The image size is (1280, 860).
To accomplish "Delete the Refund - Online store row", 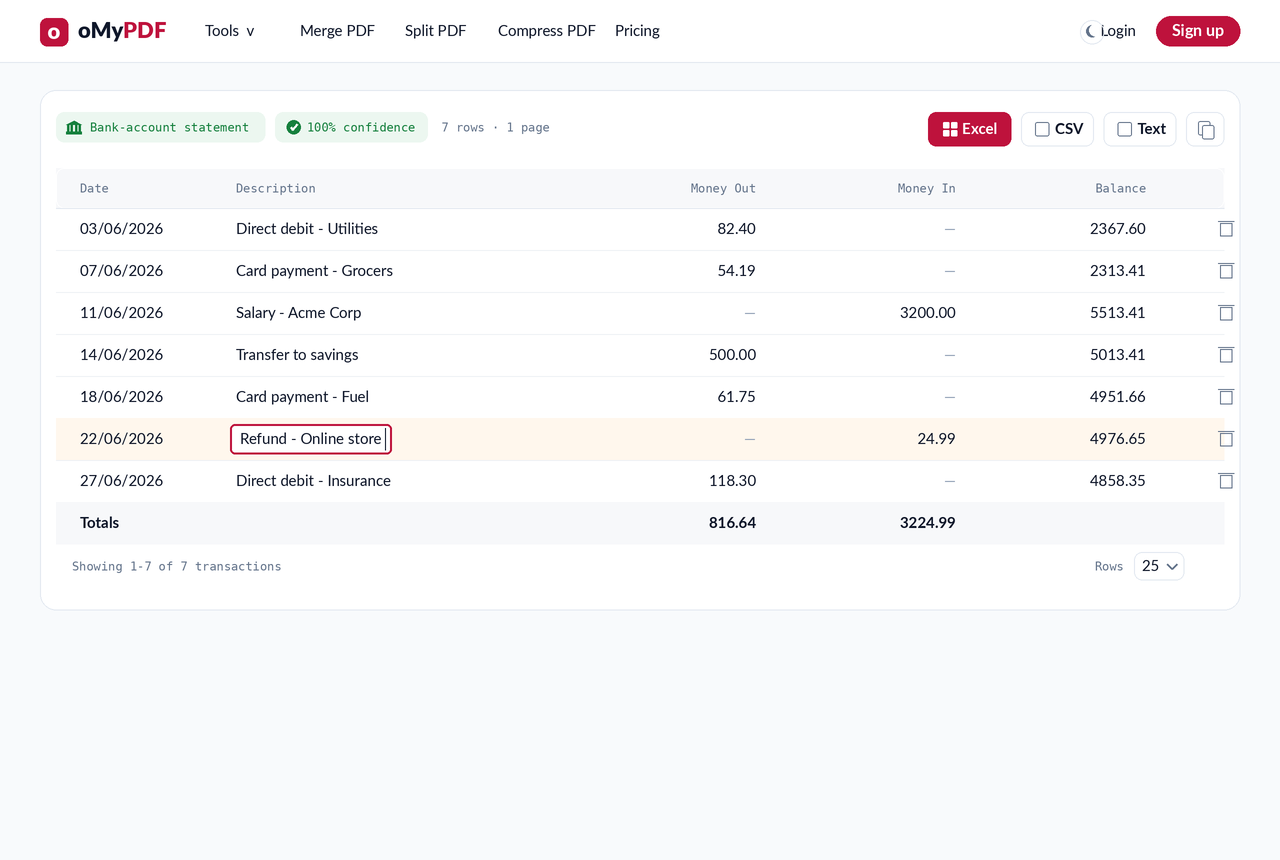I will pos(1226,439).
